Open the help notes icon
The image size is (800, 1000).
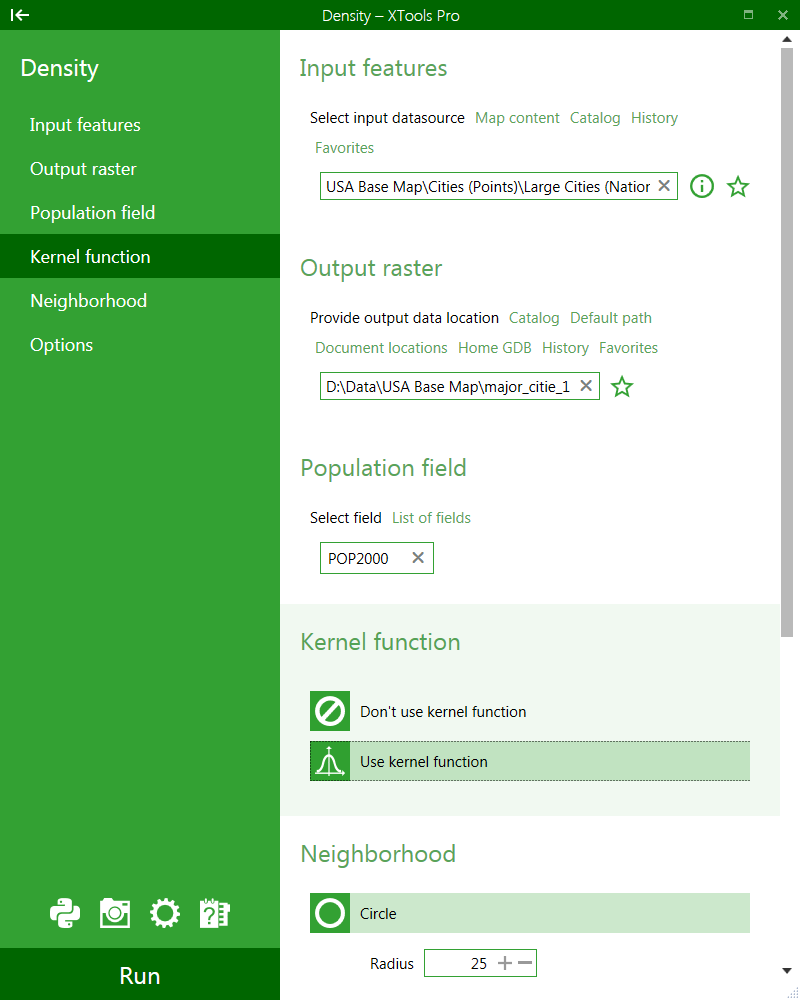click(x=215, y=912)
